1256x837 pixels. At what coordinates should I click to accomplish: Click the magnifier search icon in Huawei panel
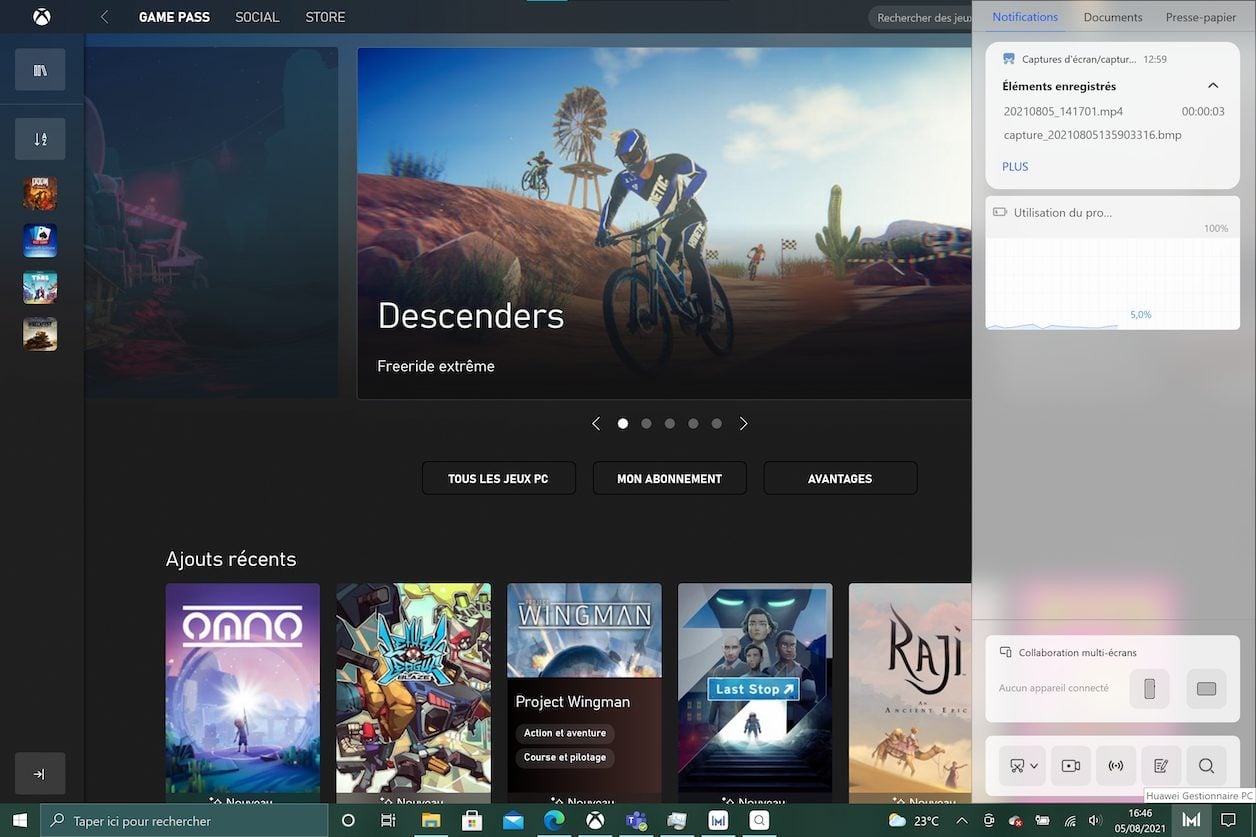[x=1206, y=766]
